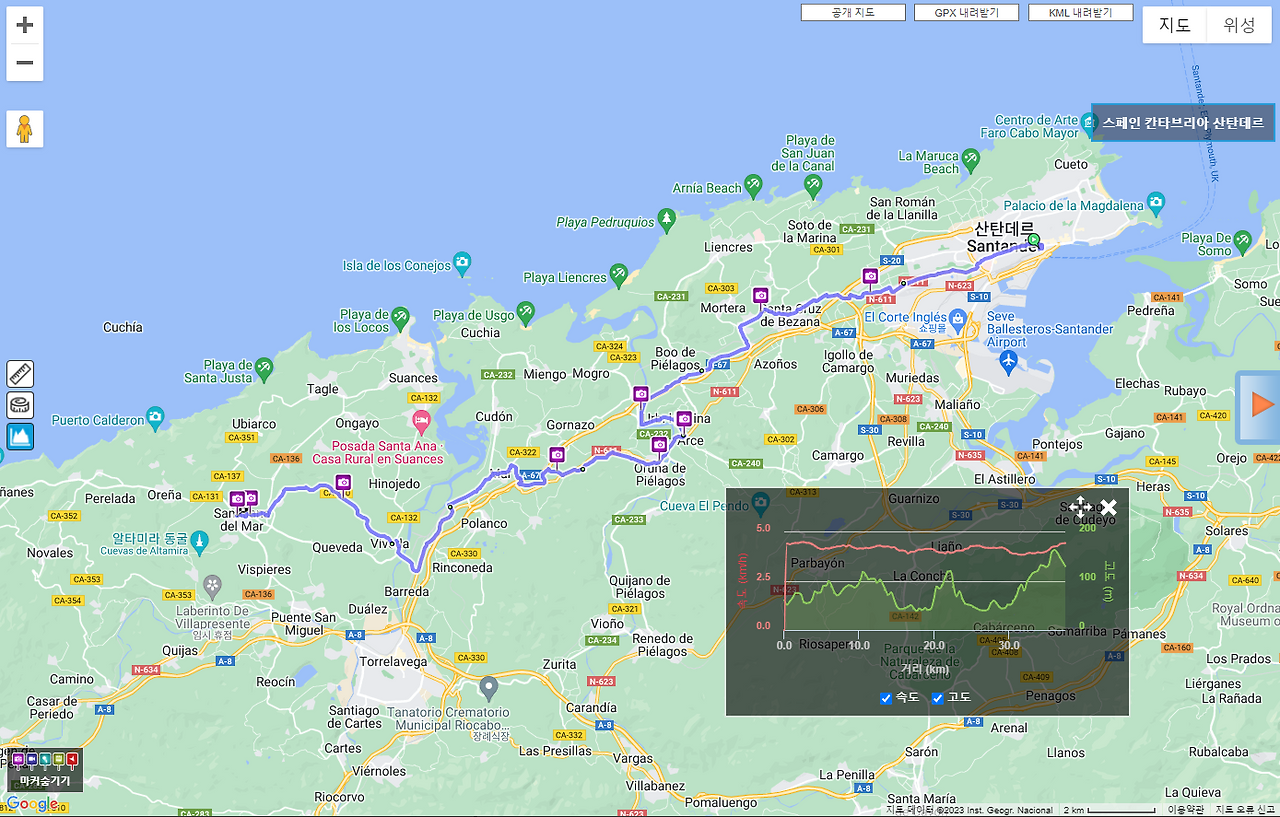Select the La Maruca Beach pin
This screenshot has height=817, width=1280.
coord(969,158)
